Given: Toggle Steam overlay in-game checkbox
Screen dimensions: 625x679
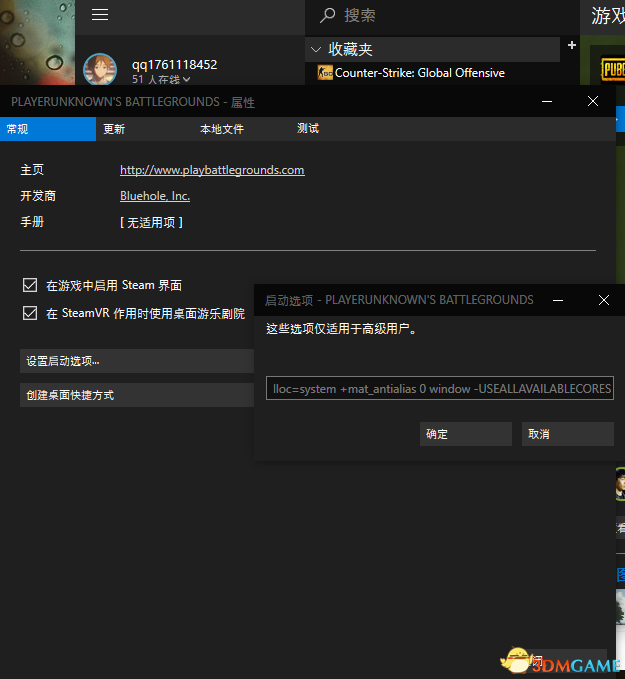Looking at the screenshot, I should [29, 285].
